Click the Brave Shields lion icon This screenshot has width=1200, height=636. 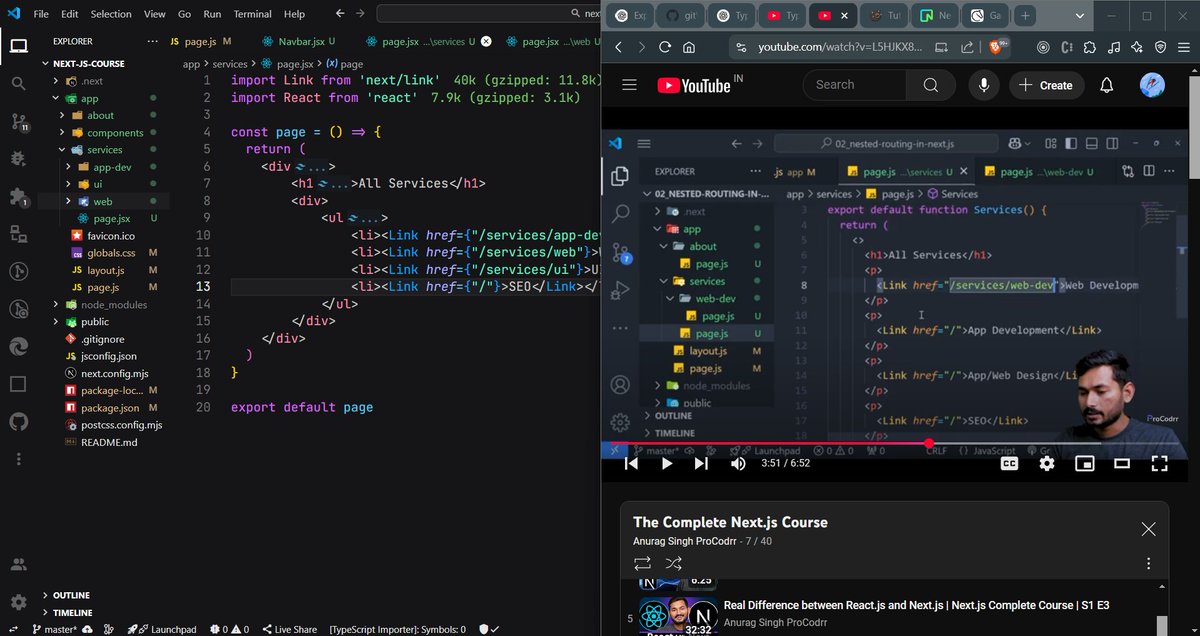[997, 47]
